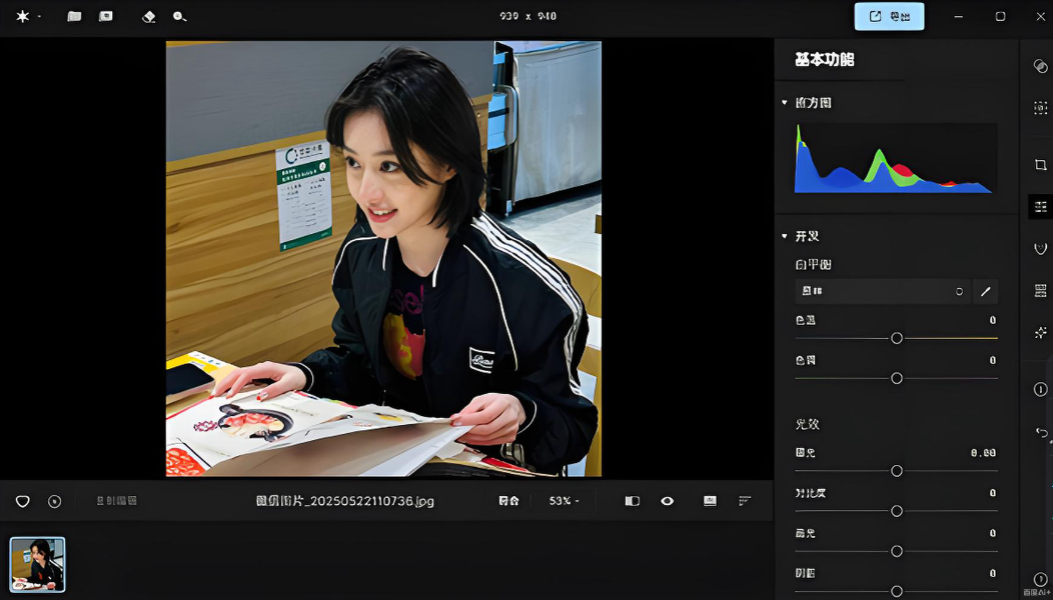Click the blue Export button
Image resolution: width=1053 pixels, height=600 pixels.
pos(889,16)
